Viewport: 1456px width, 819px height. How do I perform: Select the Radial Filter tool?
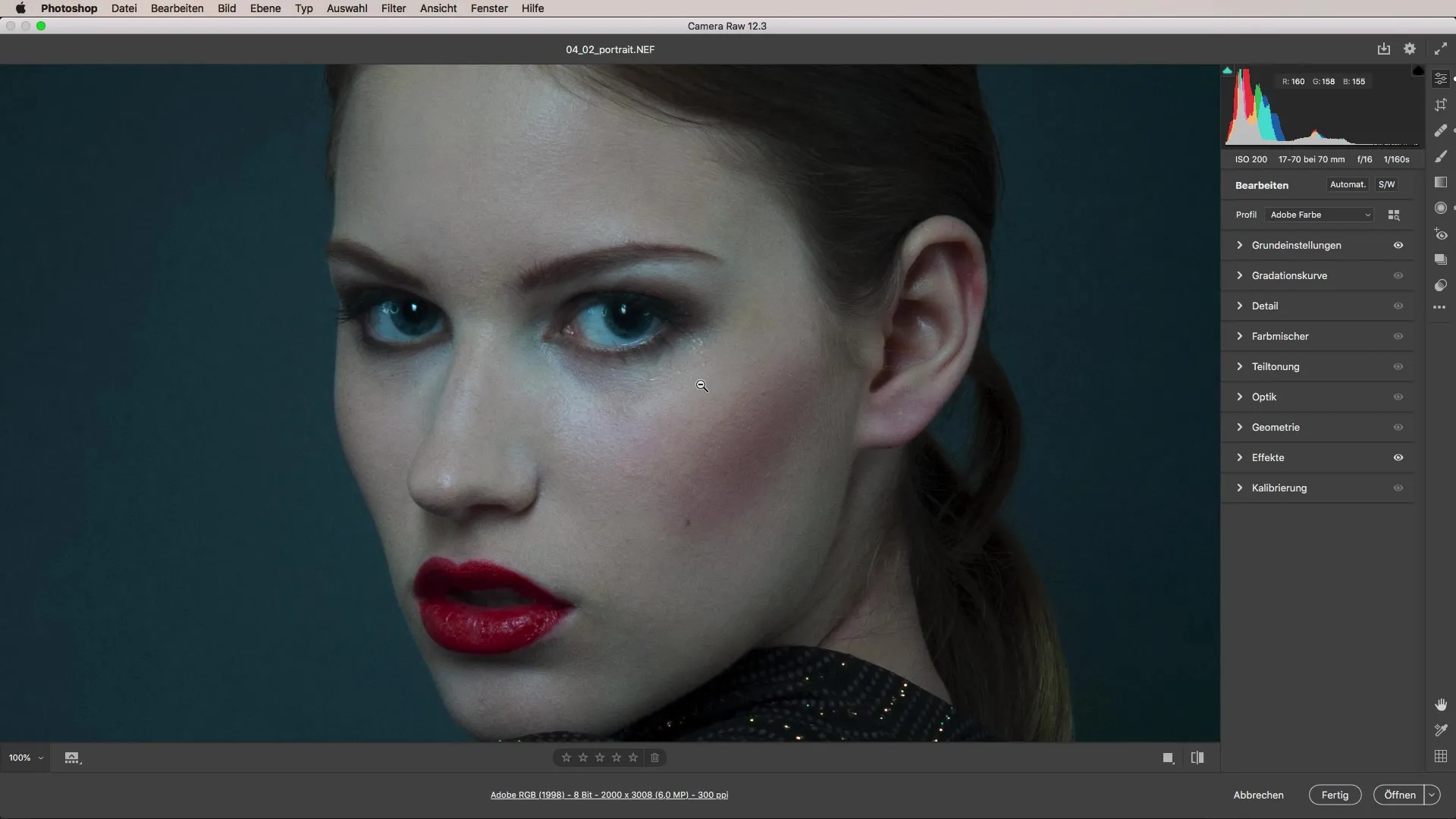pyautogui.click(x=1441, y=208)
